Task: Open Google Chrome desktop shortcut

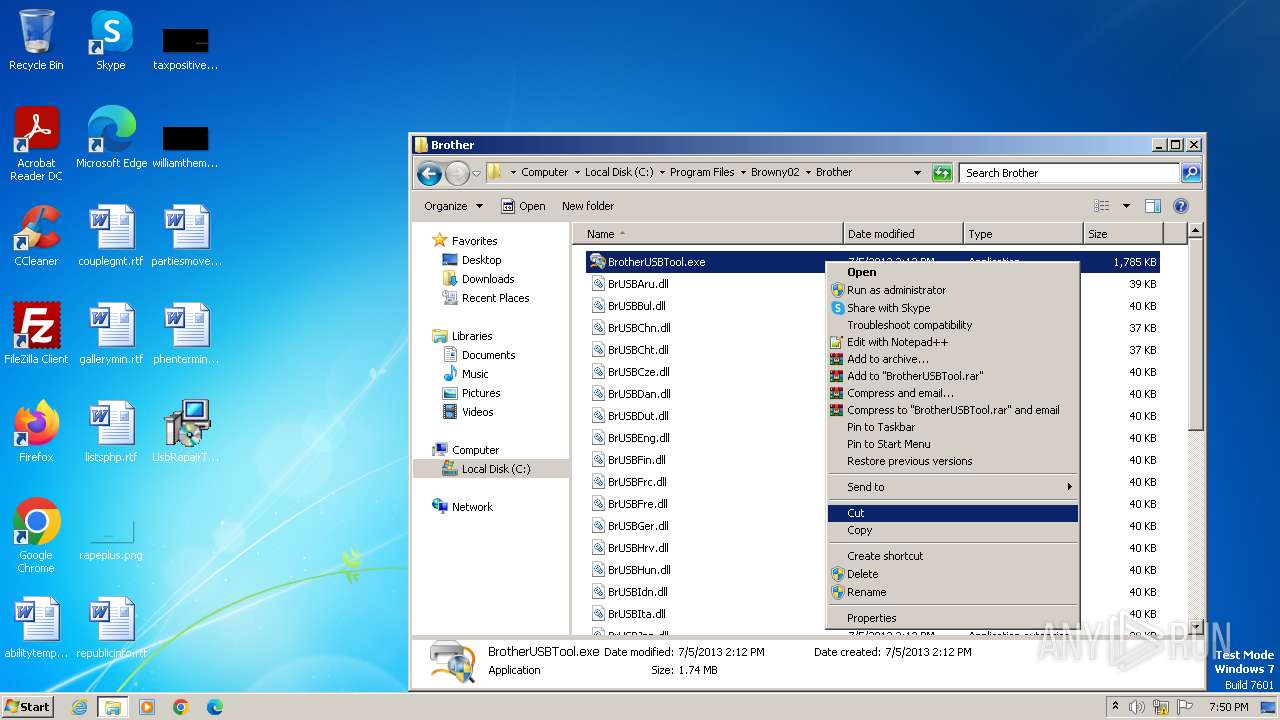Action: pos(36,536)
